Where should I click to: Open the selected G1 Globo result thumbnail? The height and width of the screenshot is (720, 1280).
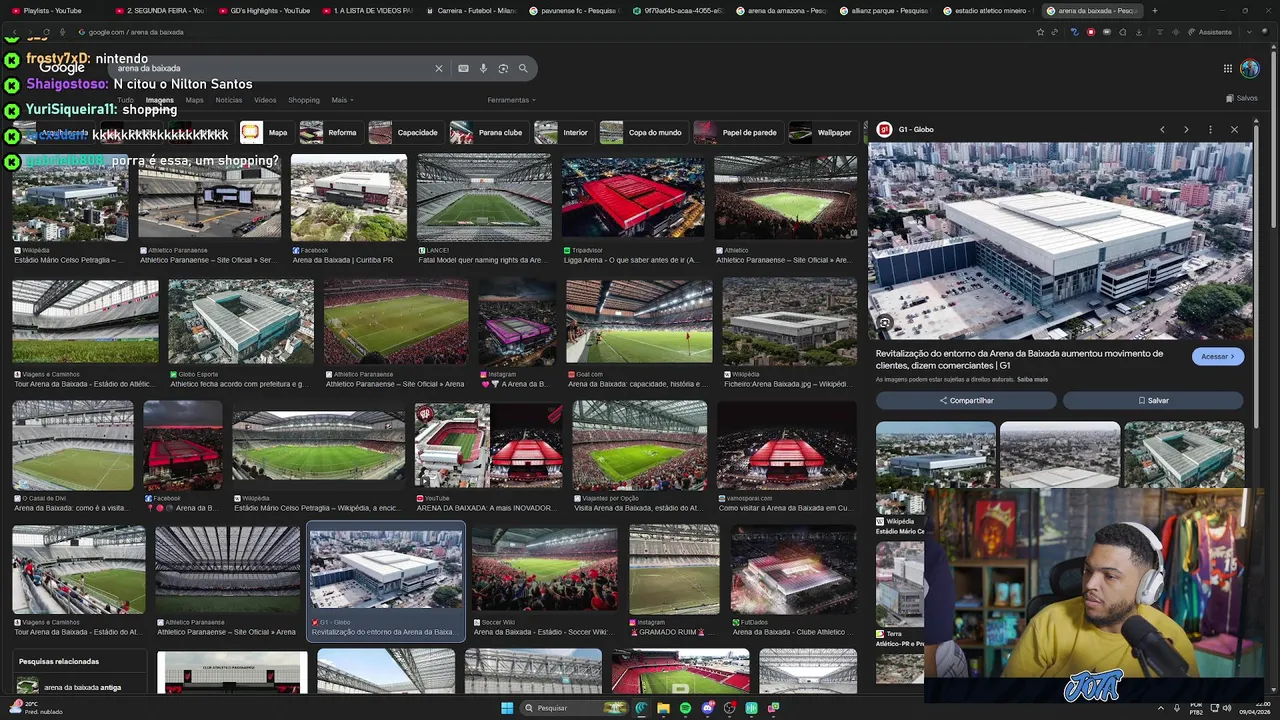pos(386,568)
